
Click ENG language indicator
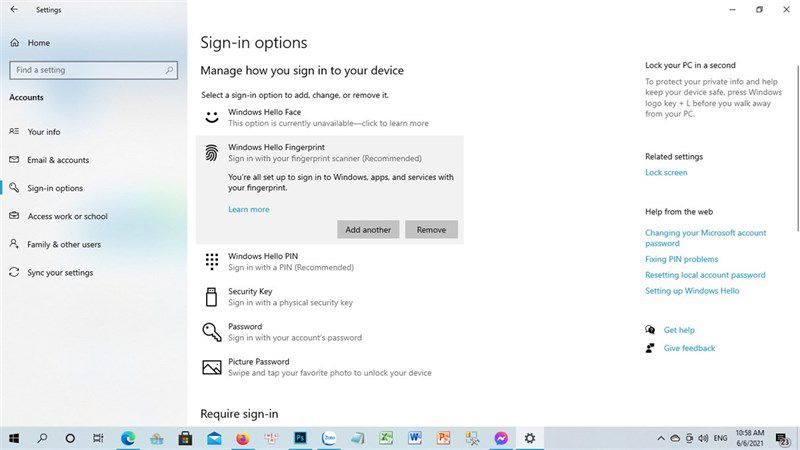720,438
